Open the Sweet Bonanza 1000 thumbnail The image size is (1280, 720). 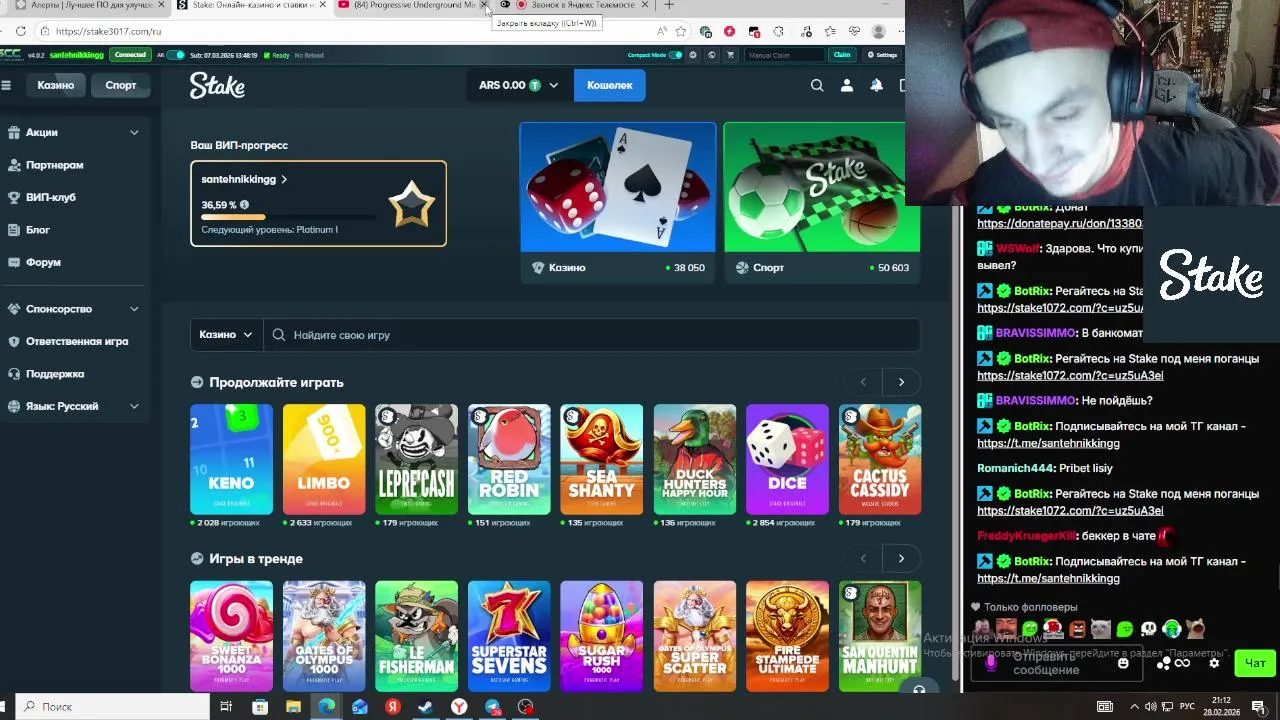231,636
